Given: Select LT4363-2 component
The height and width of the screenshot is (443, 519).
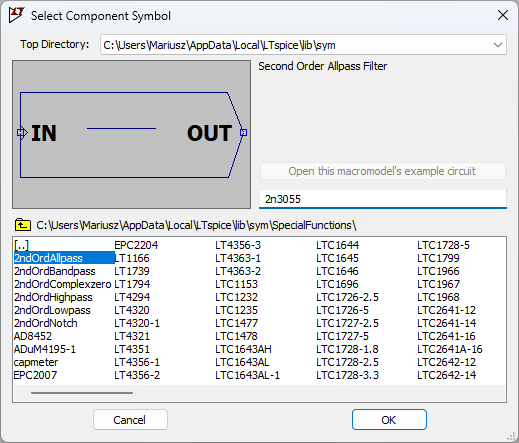Looking at the screenshot, I should click(x=238, y=271).
